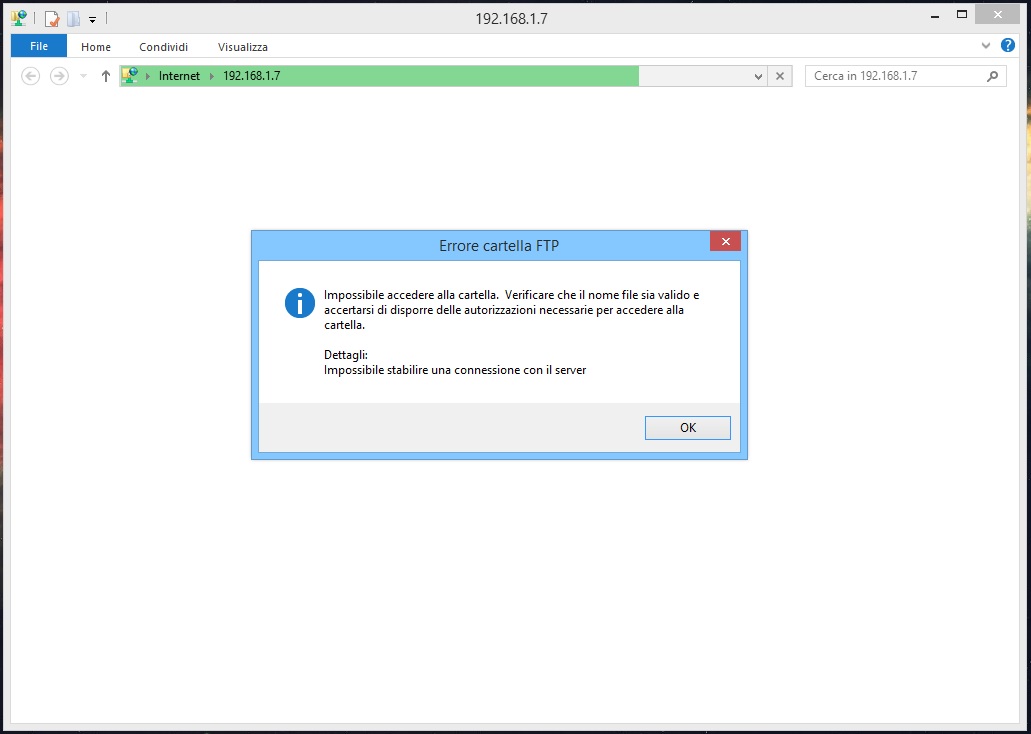
Task: Go up one level with the up arrow
Action: (x=105, y=76)
